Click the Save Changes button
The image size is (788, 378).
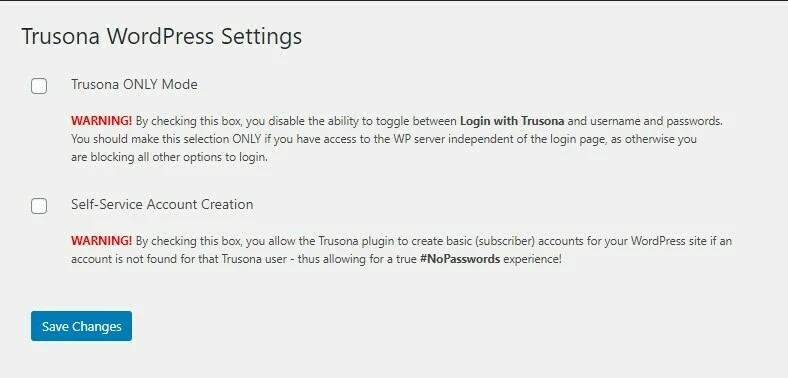click(81, 326)
